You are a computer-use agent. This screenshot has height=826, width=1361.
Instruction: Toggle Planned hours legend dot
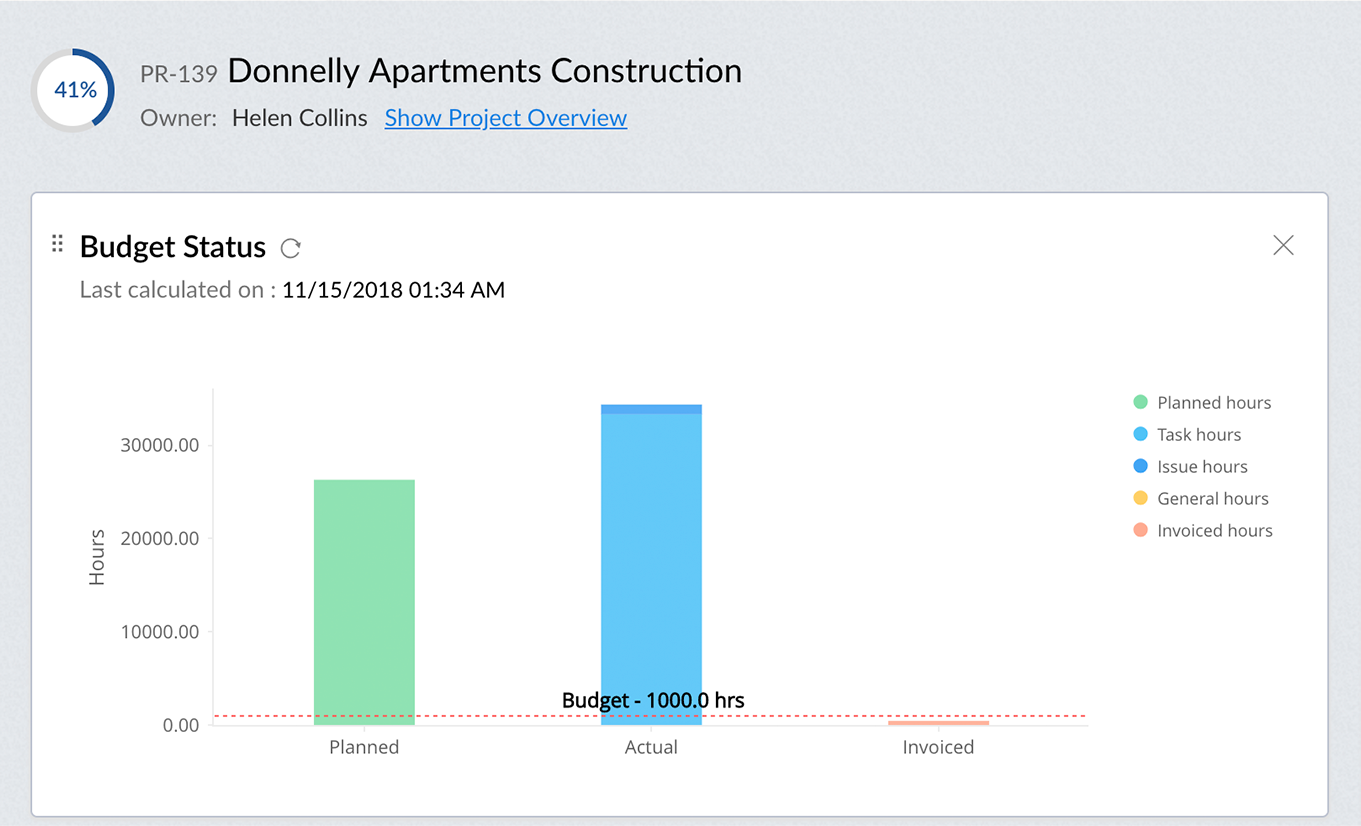click(x=1141, y=403)
